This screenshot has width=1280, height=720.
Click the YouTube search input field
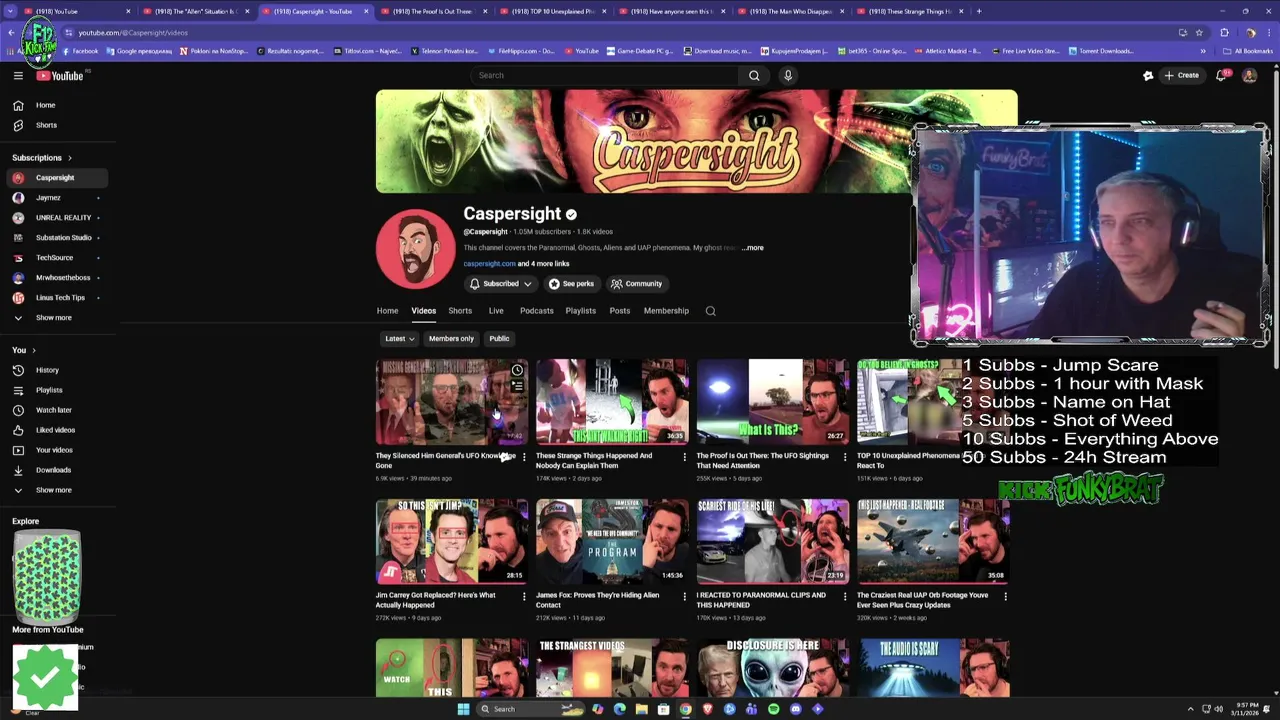click(605, 75)
